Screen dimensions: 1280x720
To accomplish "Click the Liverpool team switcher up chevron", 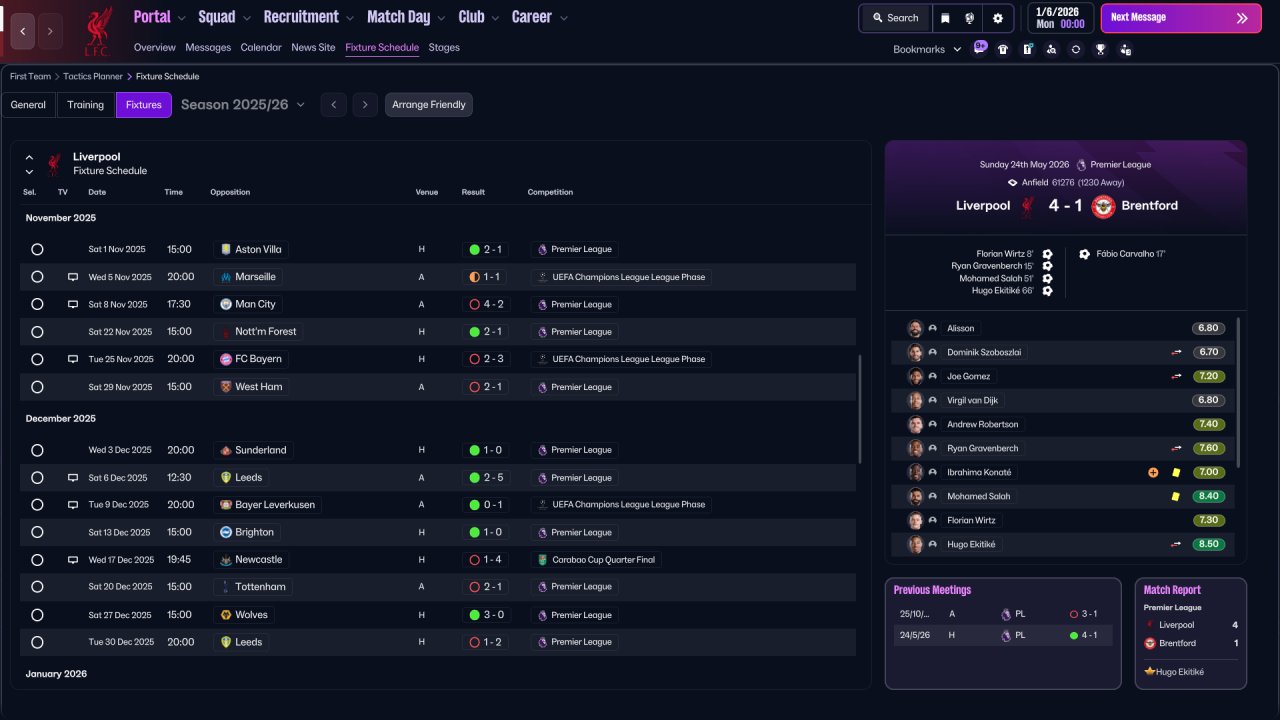I will 29,157.
